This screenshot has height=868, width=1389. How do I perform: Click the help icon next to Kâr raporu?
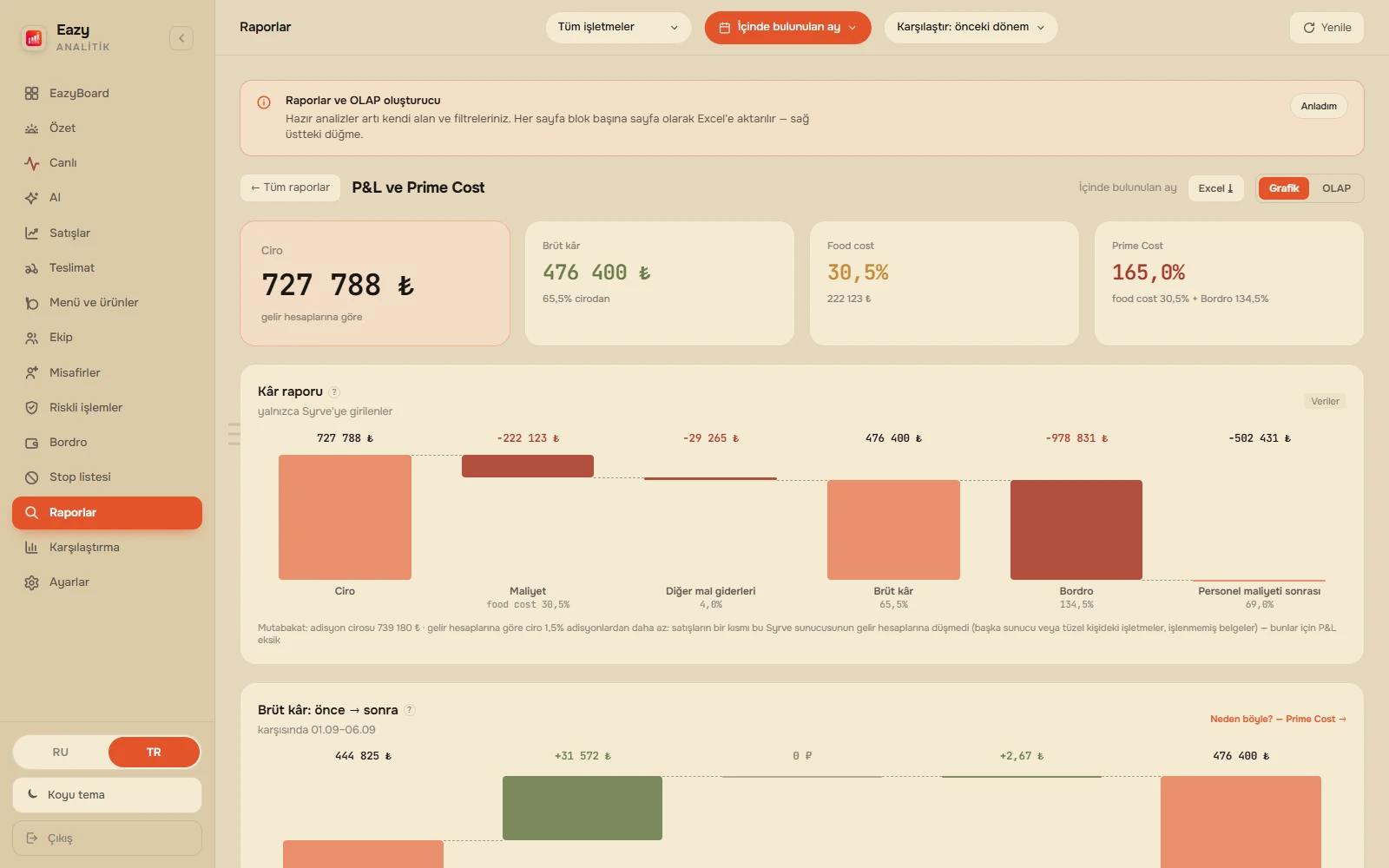(x=334, y=392)
